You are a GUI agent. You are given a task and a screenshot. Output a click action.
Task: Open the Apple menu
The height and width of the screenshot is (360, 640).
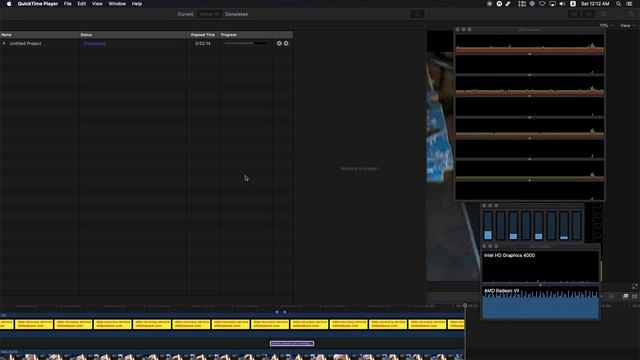[9, 4]
